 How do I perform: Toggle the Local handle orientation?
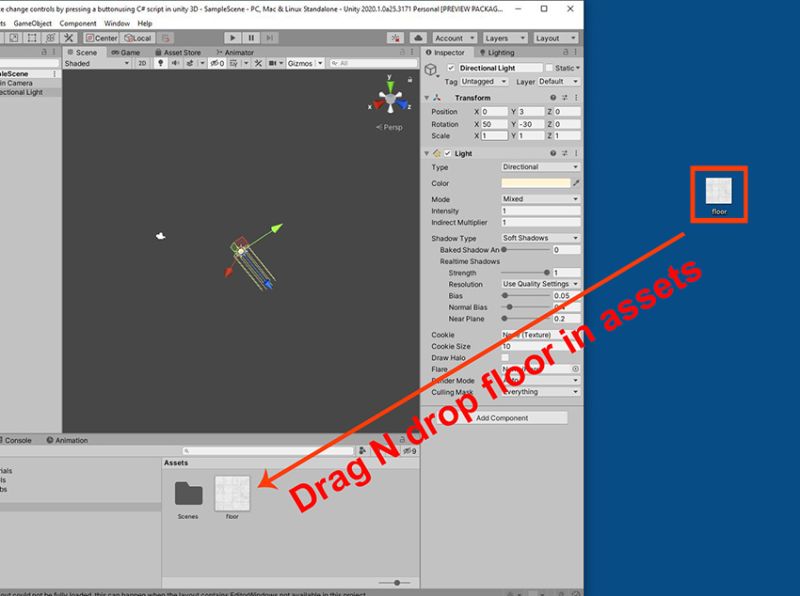138,38
